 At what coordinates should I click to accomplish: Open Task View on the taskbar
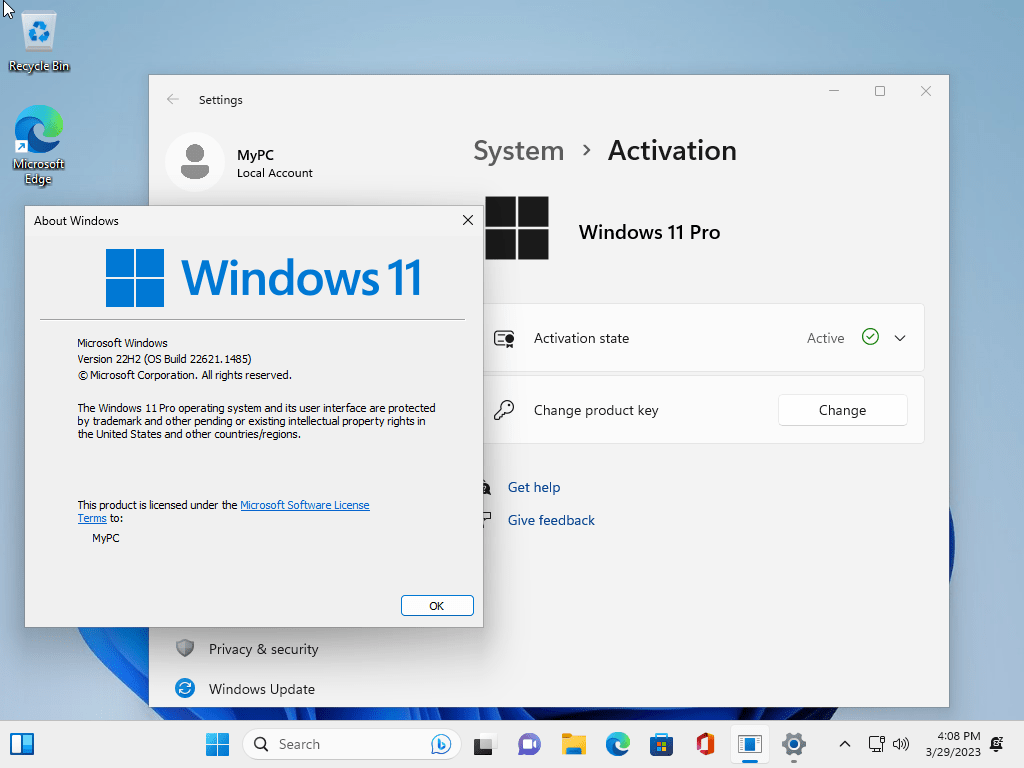point(484,744)
